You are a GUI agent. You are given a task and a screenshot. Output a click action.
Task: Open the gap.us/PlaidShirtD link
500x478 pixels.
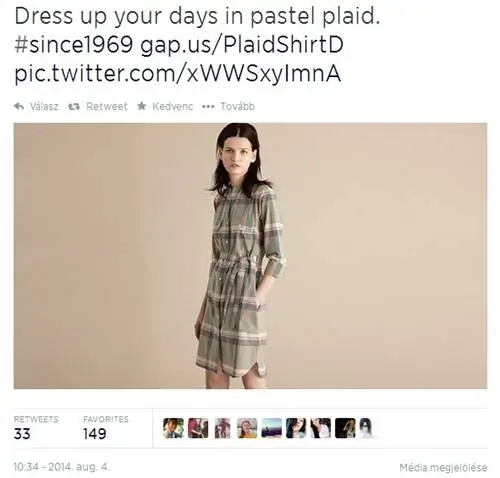point(242,46)
